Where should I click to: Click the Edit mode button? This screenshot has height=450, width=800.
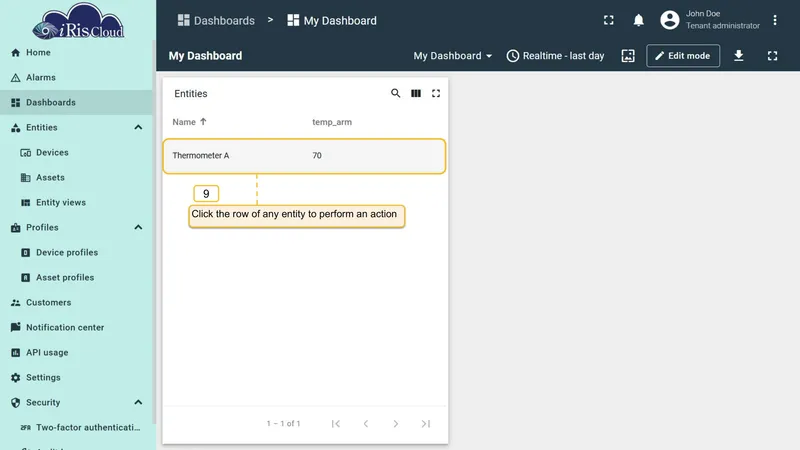[683, 56]
